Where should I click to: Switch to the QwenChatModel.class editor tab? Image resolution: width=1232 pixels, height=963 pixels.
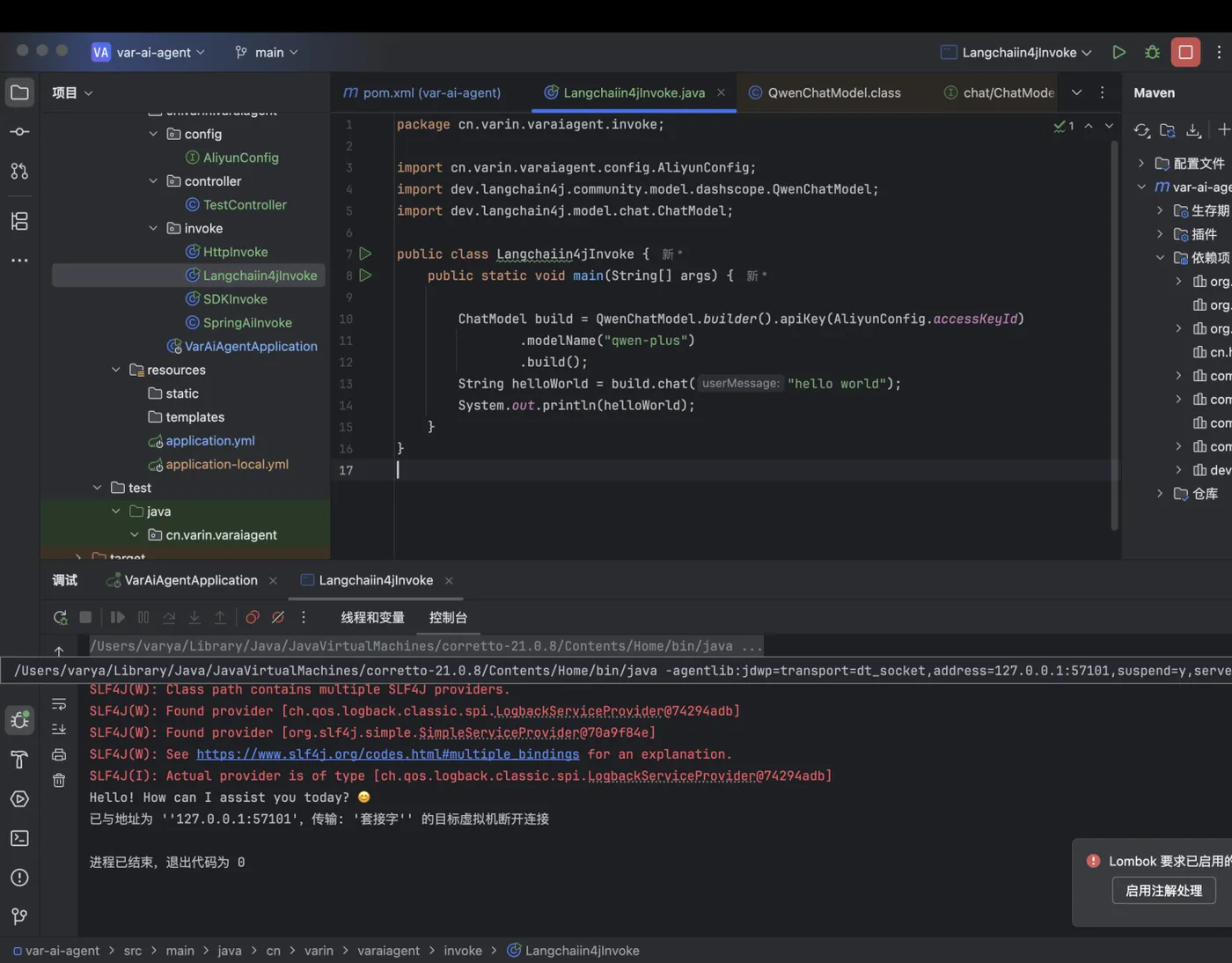click(832, 92)
